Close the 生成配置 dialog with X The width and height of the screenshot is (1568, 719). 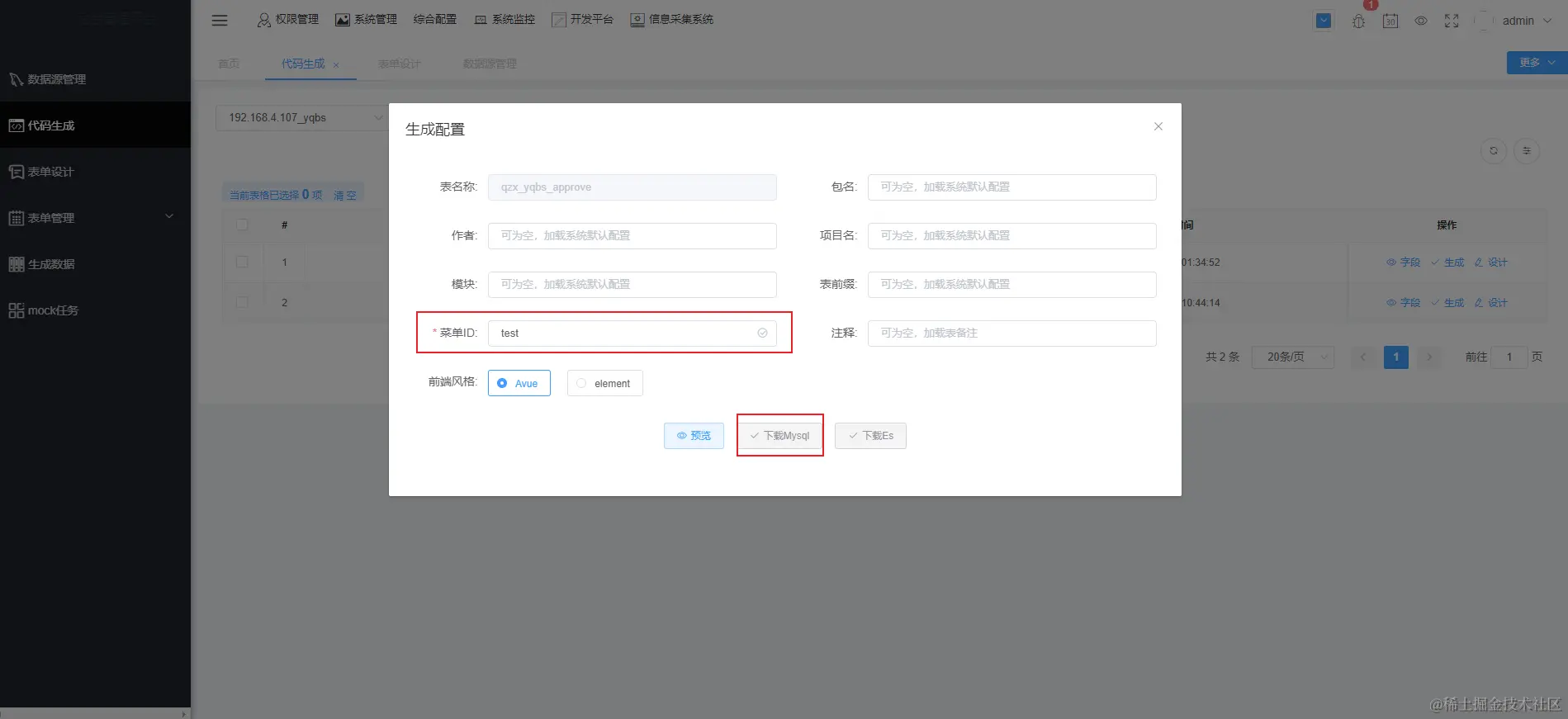(x=1158, y=126)
